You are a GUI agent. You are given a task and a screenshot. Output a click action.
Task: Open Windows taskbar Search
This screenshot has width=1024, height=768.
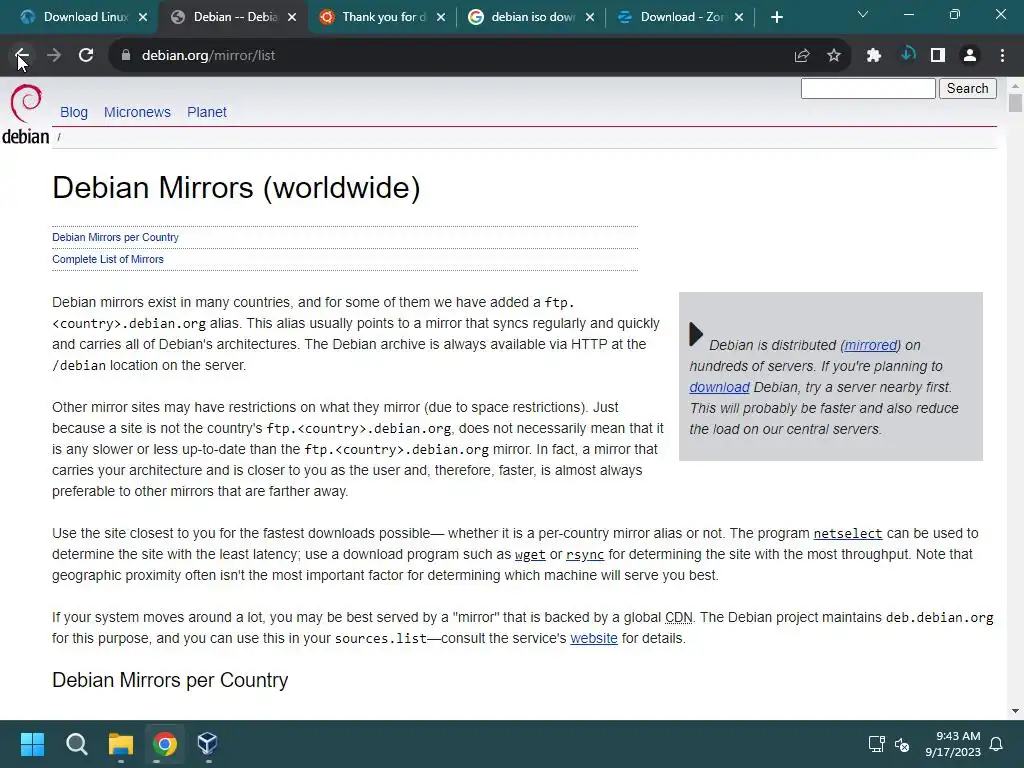point(76,744)
